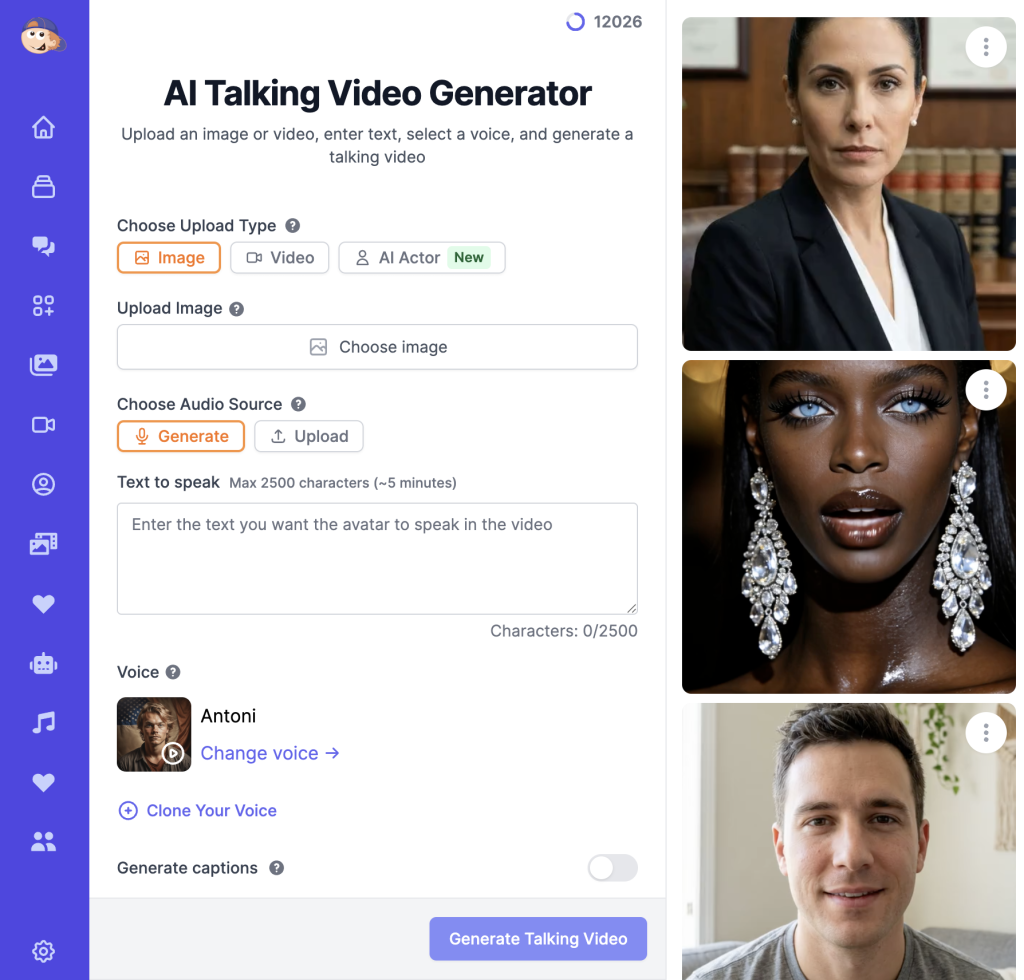Open options menu on lawyer woman video
Image resolution: width=1024 pixels, height=980 pixels.
[x=986, y=47]
